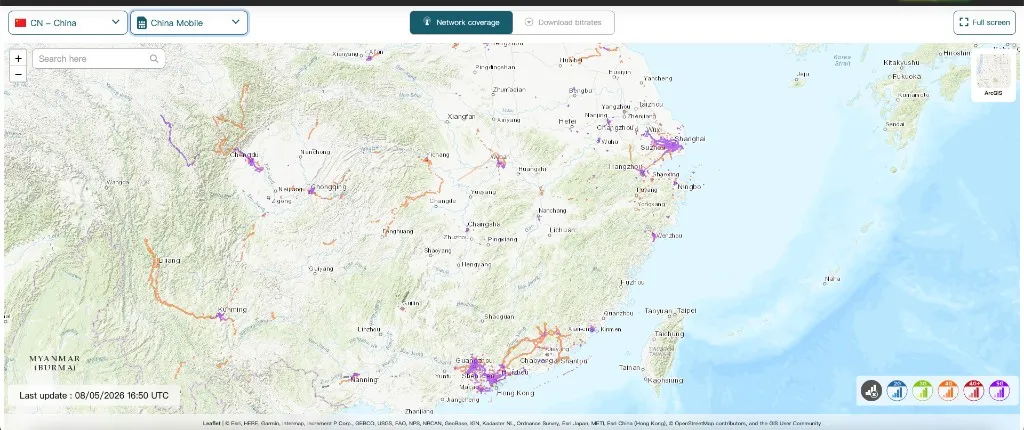Open the China Mobile operator dropdown
Screen dimensions: 1024x430
(189, 22)
